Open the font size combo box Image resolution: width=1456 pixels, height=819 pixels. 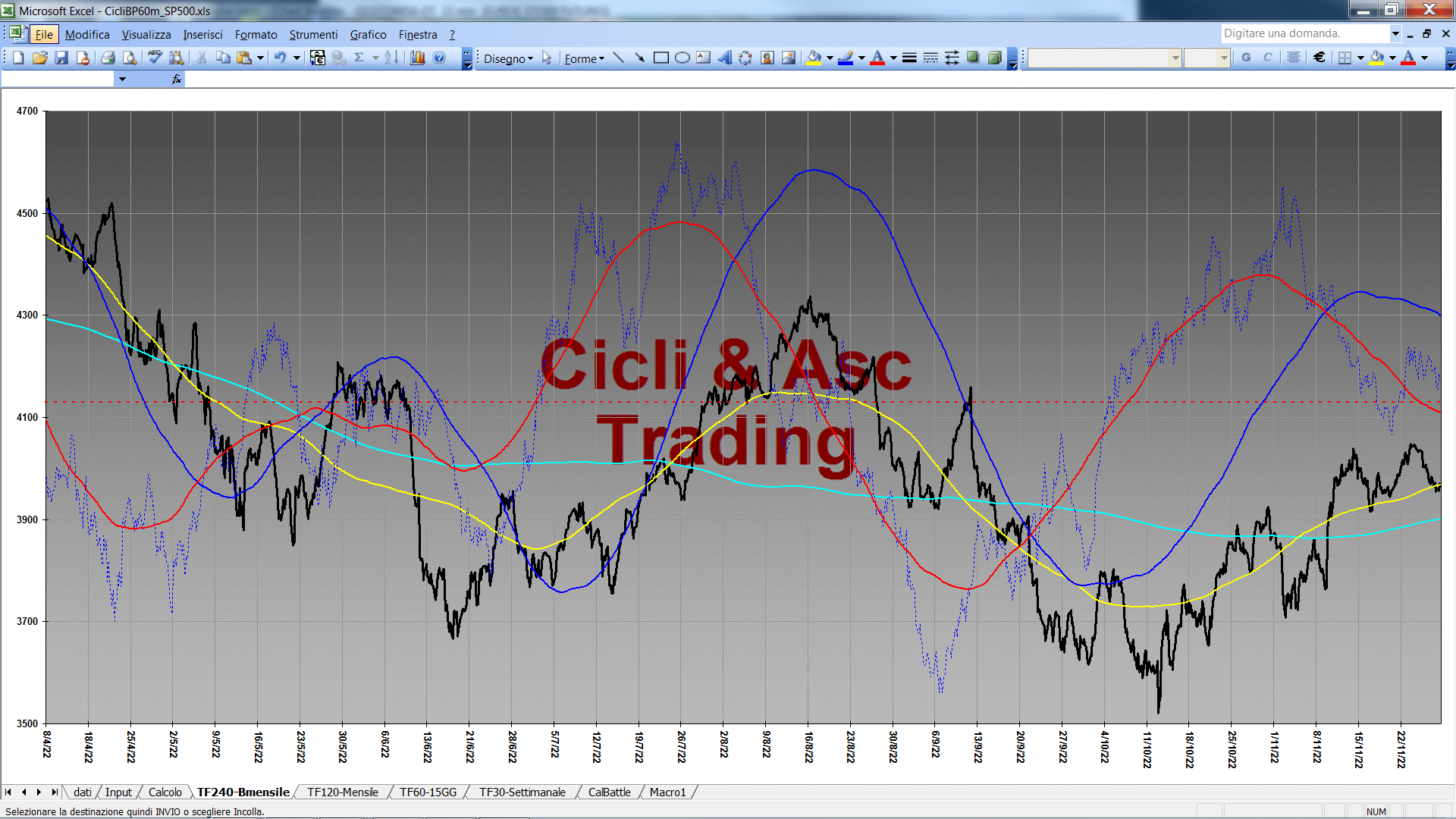[1207, 58]
